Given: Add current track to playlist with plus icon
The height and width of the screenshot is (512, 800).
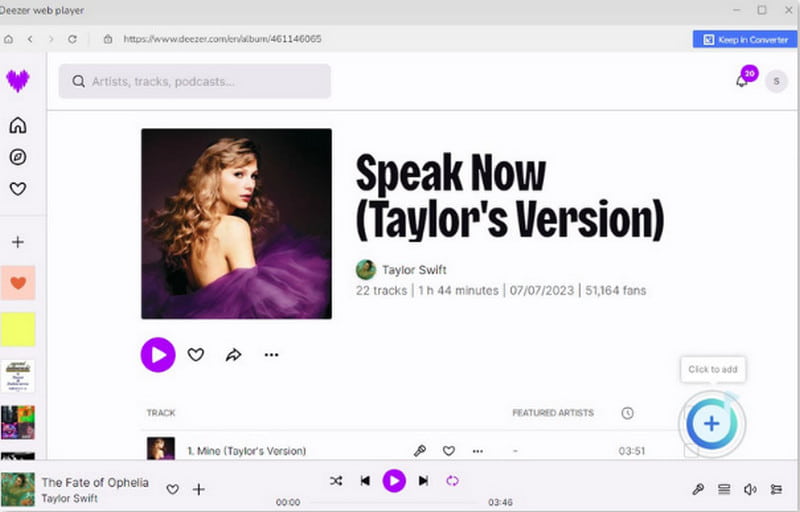Looking at the screenshot, I should coord(198,489).
